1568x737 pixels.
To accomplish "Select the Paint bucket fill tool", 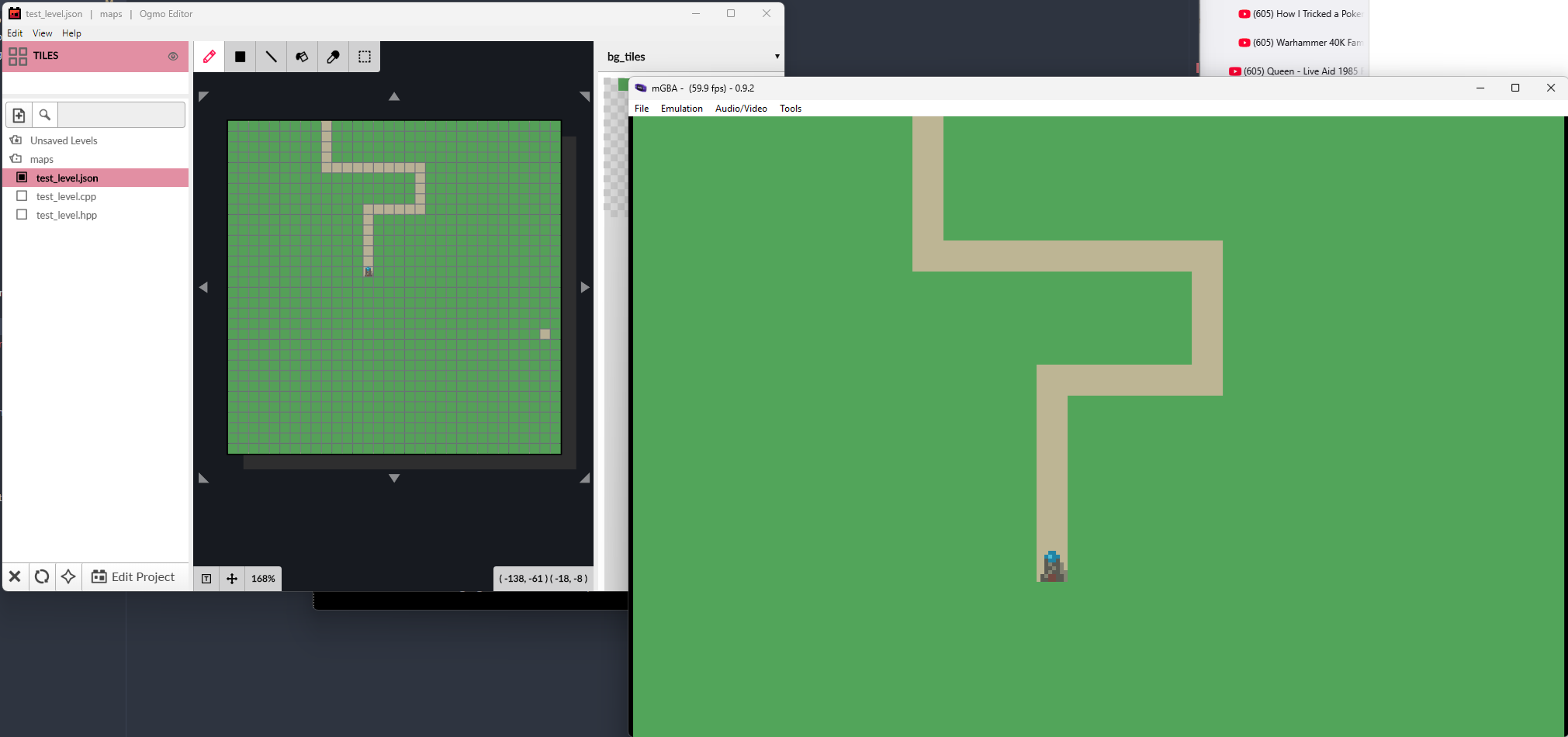I will [x=302, y=56].
